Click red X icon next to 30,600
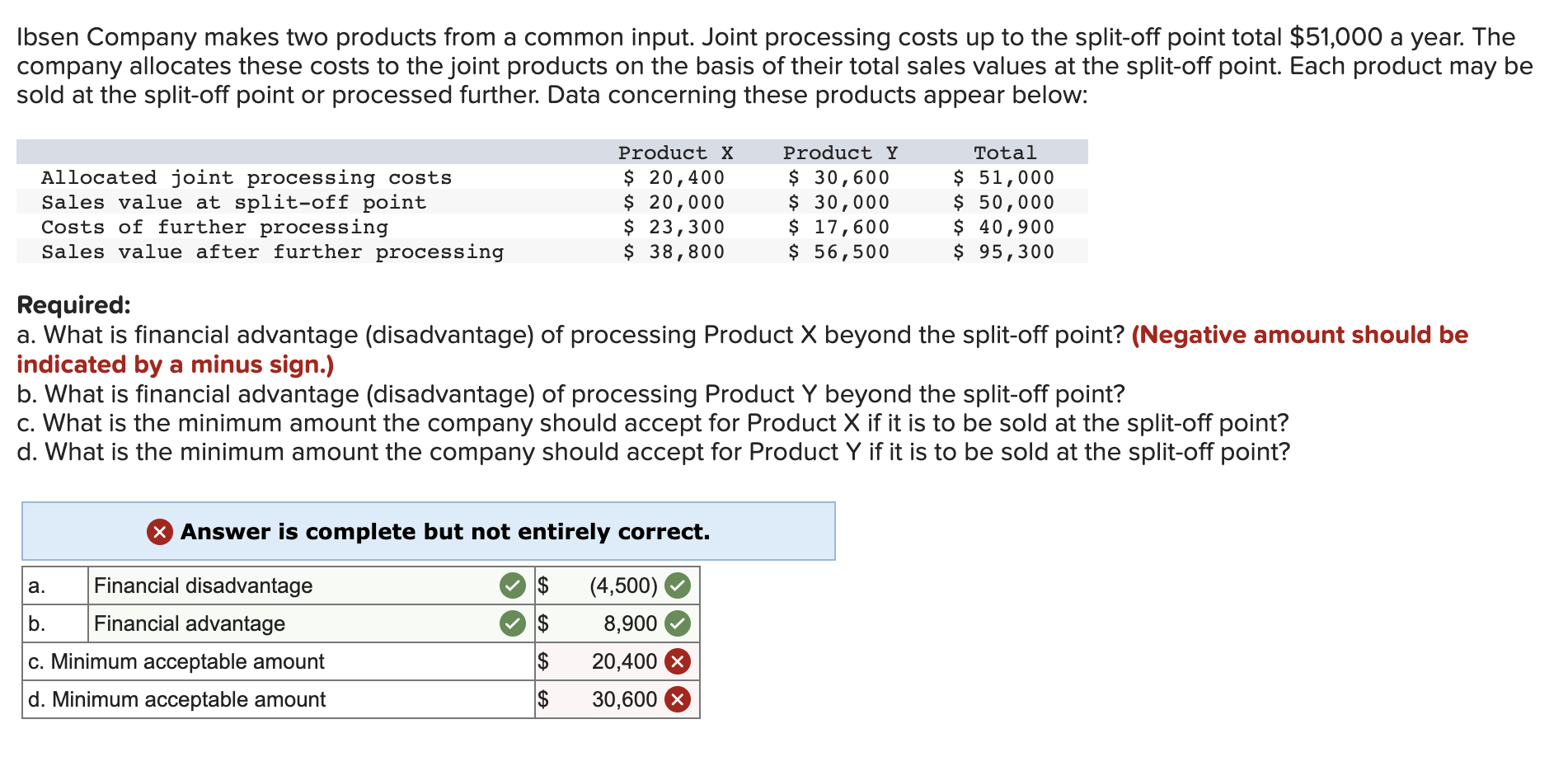Viewport: 1568px width, 757px height. click(x=678, y=699)
